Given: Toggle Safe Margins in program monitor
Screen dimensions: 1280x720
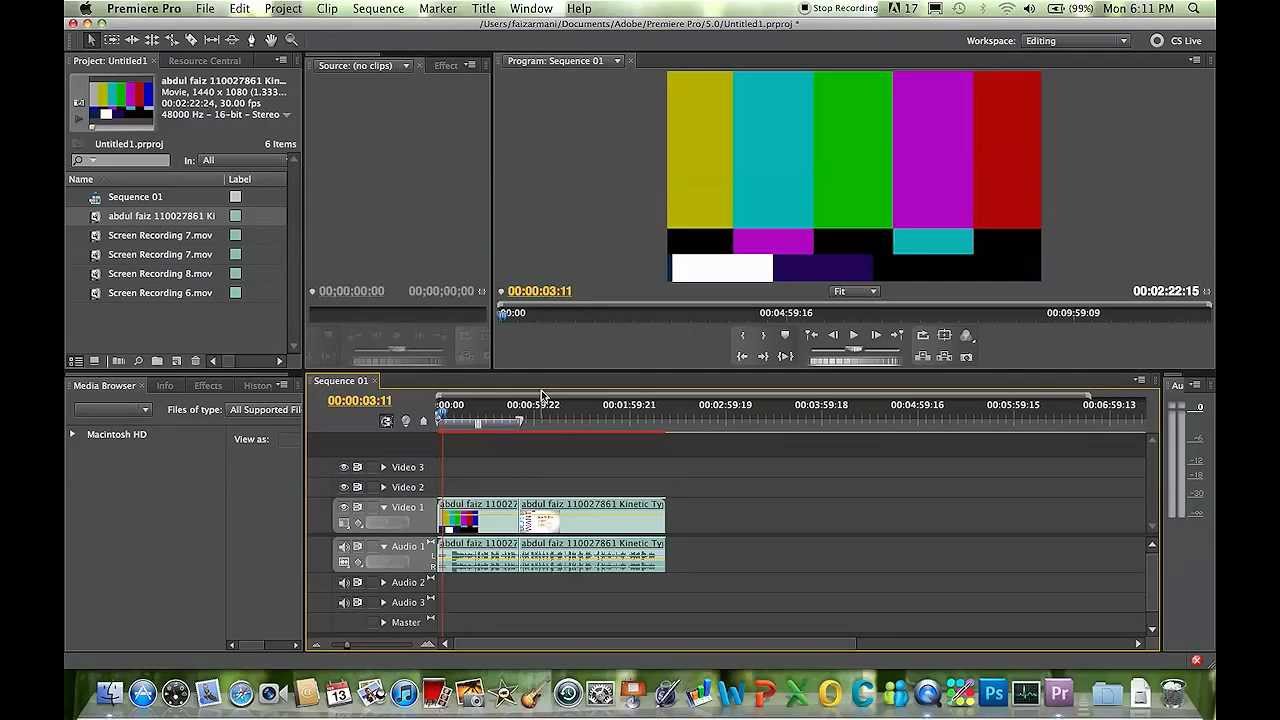Looking at the screenshot, I should [945, 335].
